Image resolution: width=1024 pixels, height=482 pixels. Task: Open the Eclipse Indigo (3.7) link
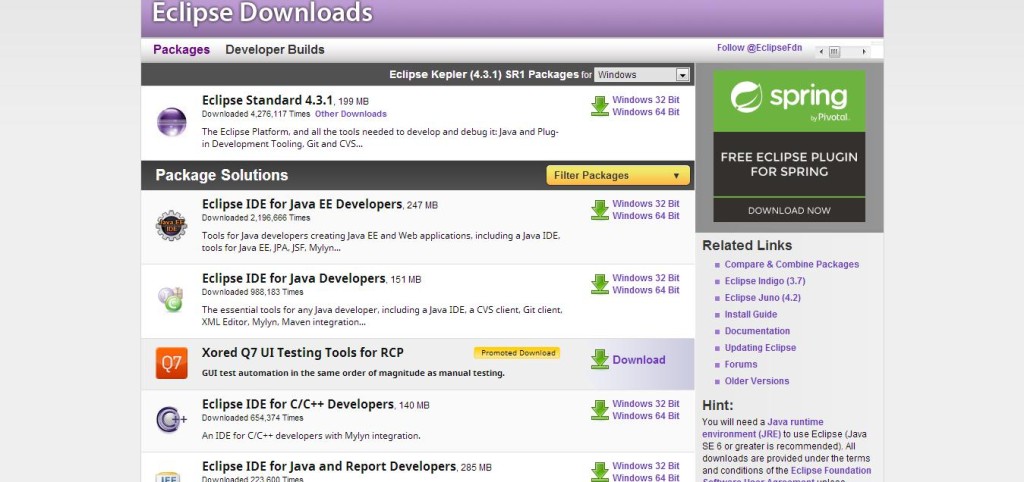coord(765,281)
